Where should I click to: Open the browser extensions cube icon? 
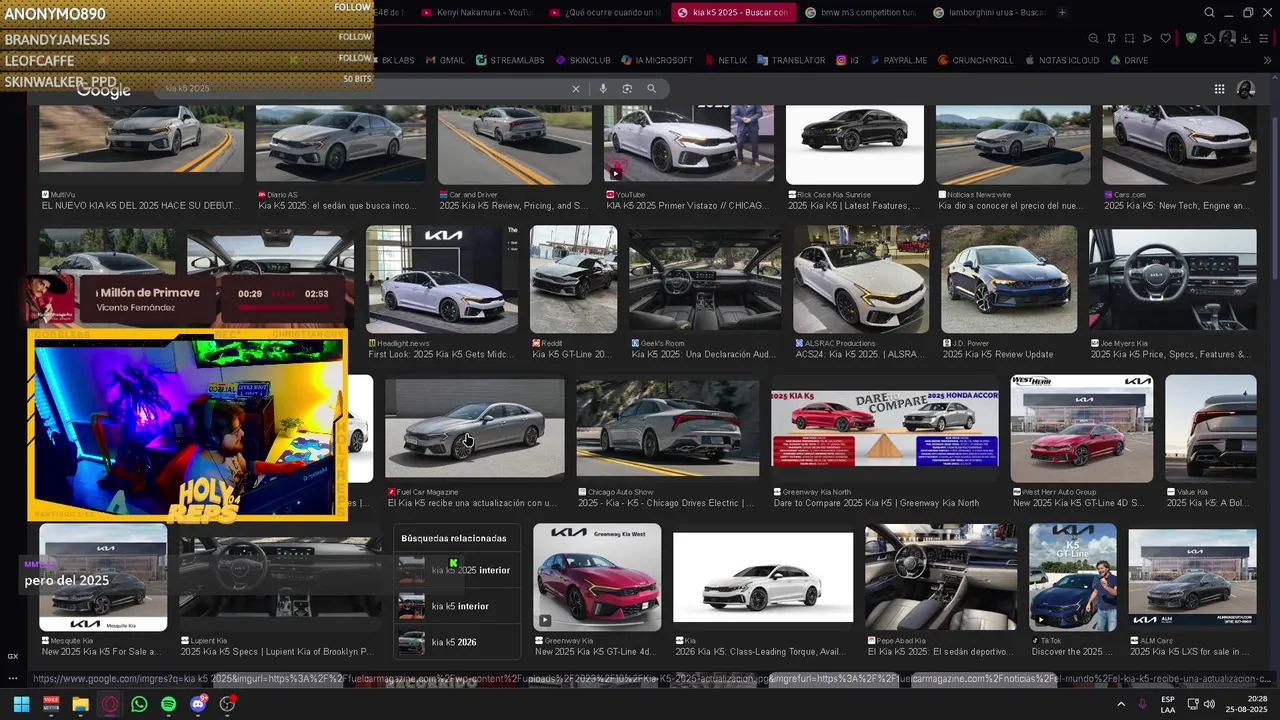coord(1209,38)
